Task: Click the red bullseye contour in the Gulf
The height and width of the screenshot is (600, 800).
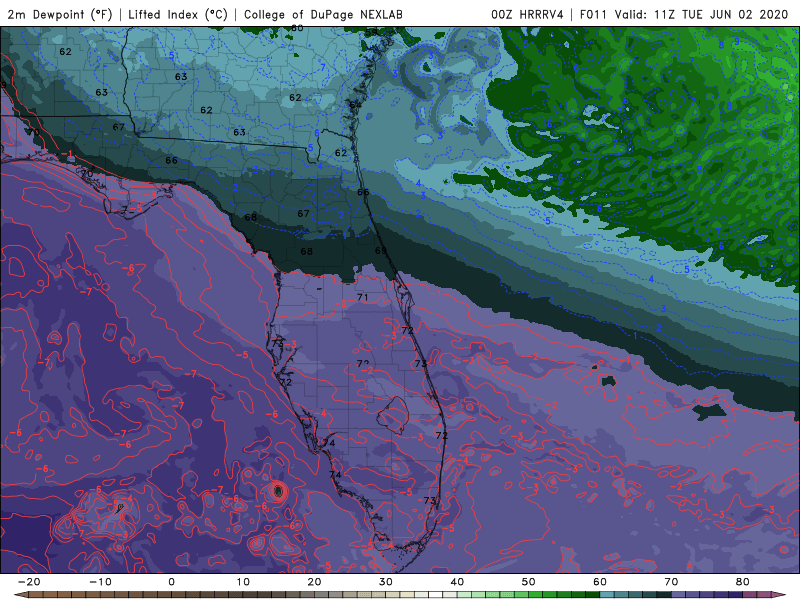Action: [x=278, y=491]
